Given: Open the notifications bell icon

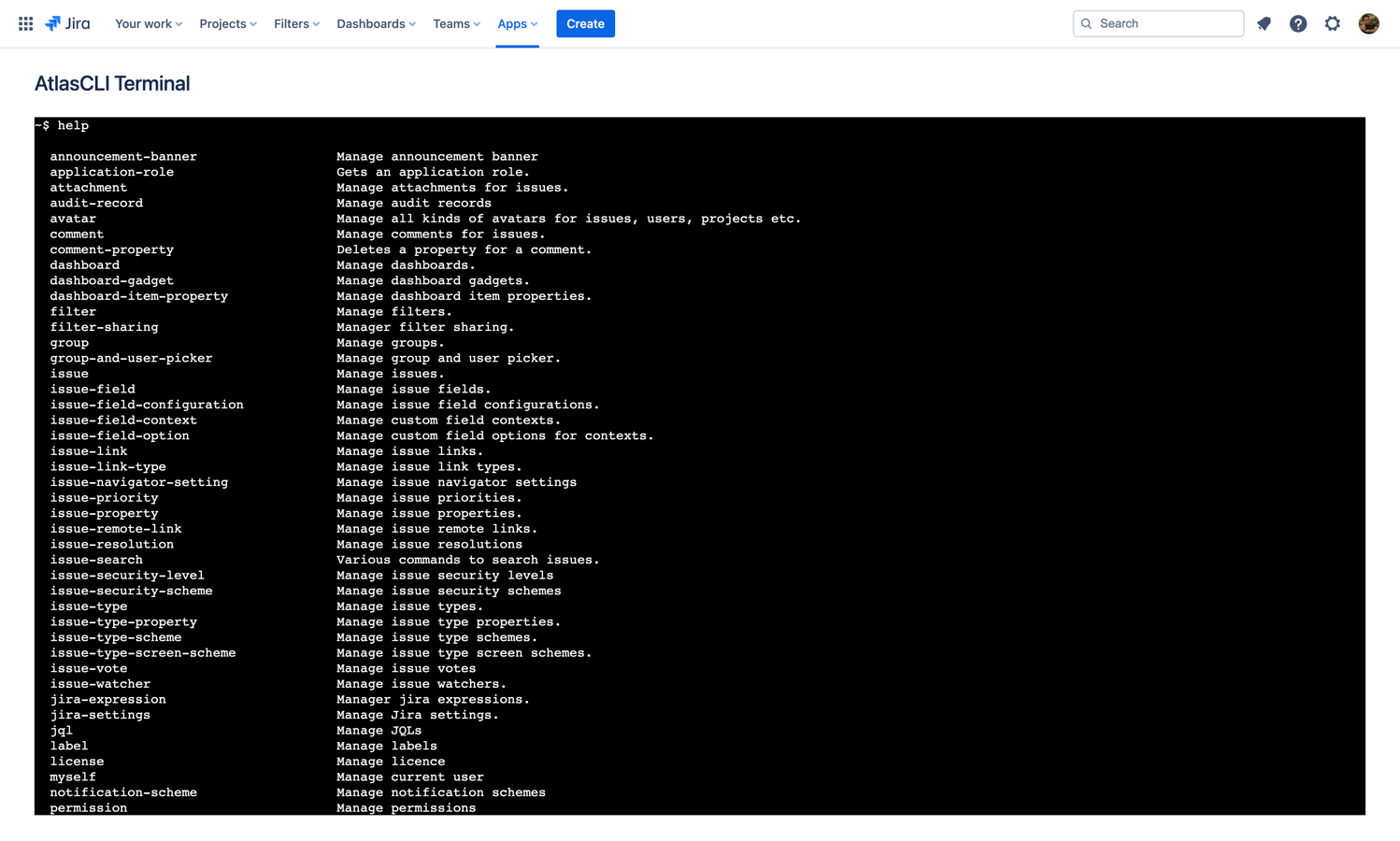Looking at the screenshot, I should [x=1264, y=23].
